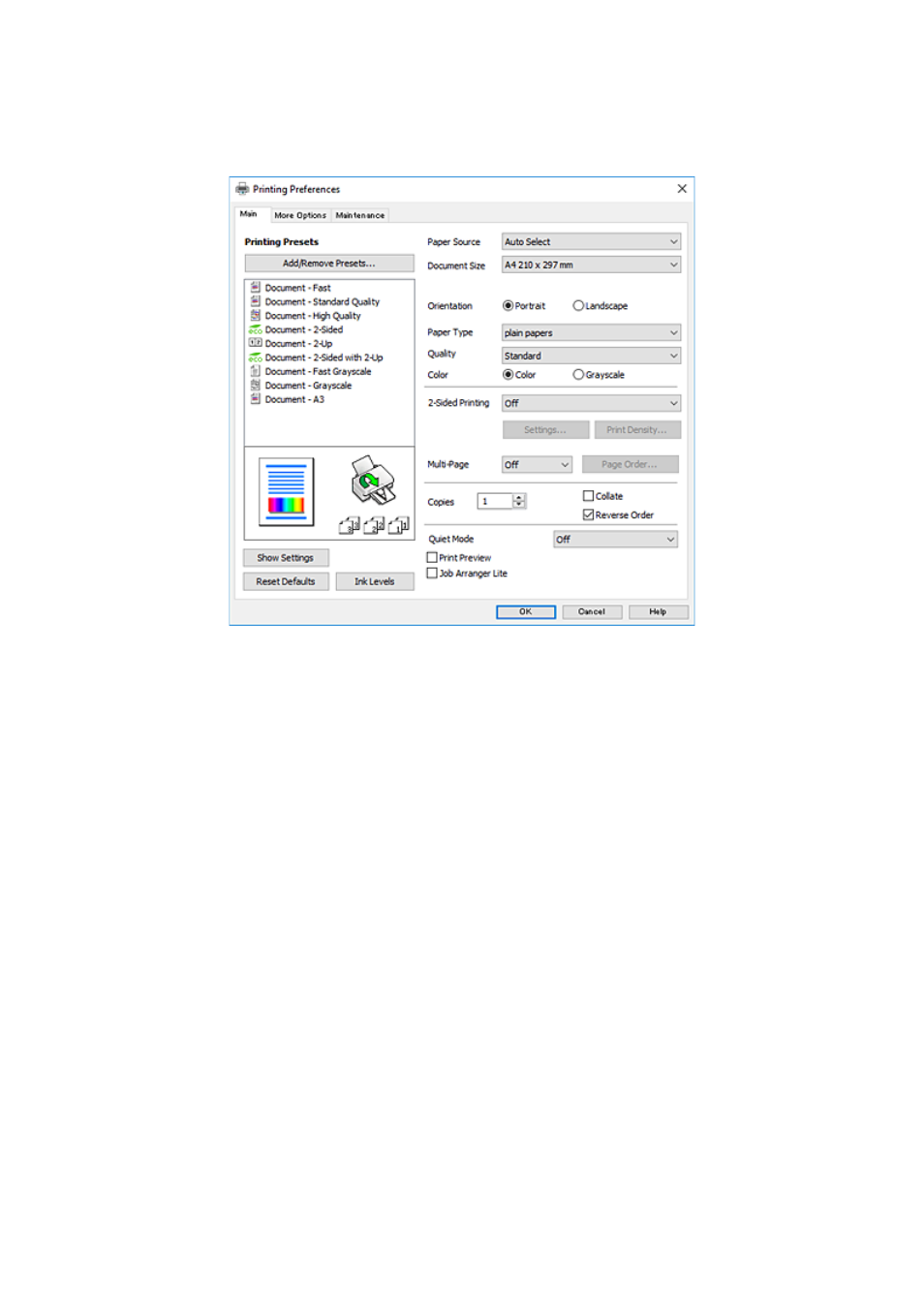Increase copies with the up arrow

tap(519, 497)
